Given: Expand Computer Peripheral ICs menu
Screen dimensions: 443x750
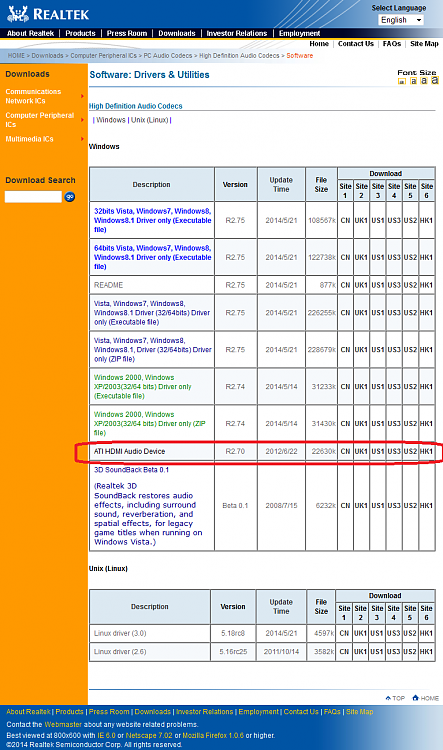Looking at the screenshot, I should (x=40, y=120).
